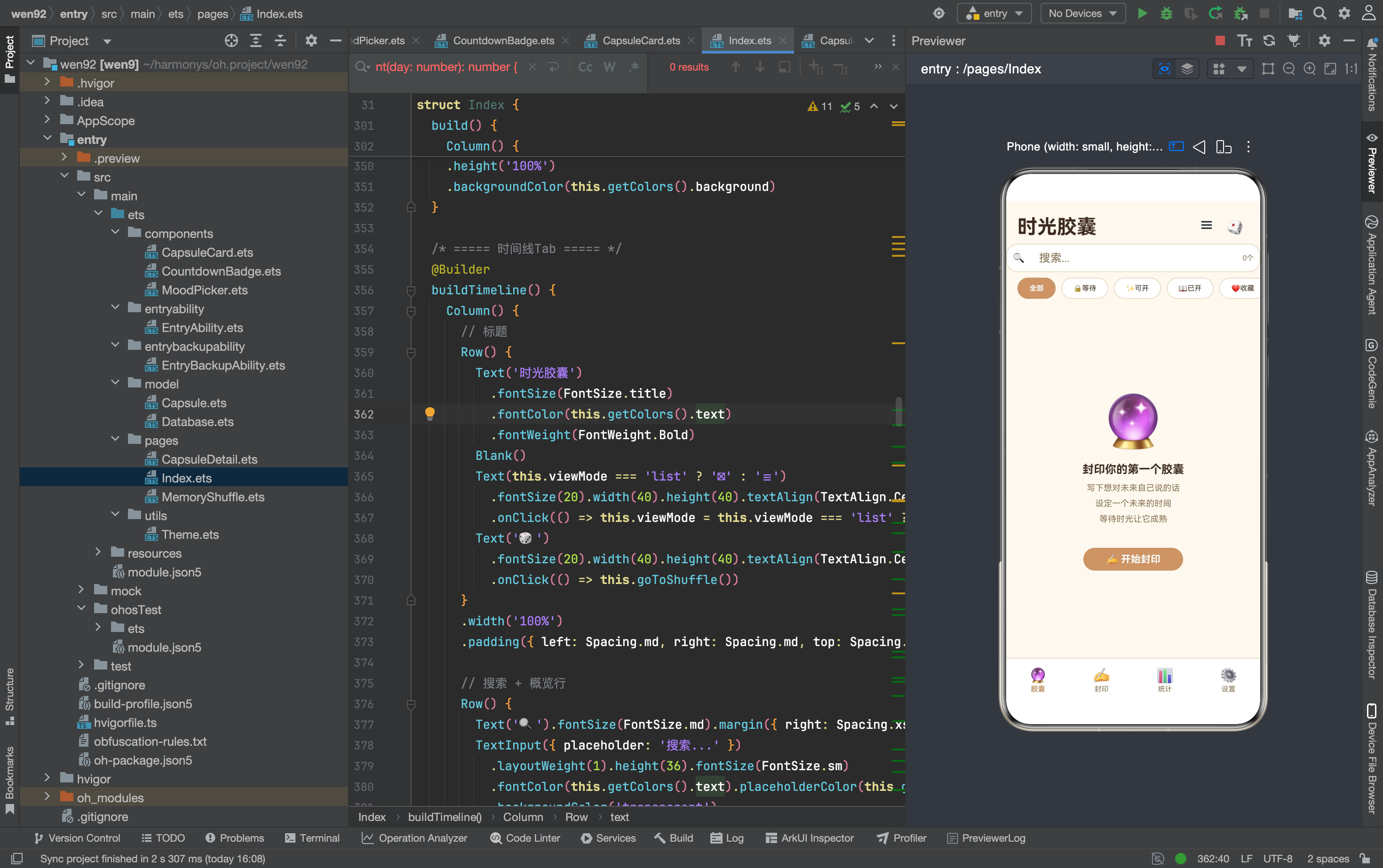
Task: Select the 等待 filter chip in the preview
Action: [1085, 288]
